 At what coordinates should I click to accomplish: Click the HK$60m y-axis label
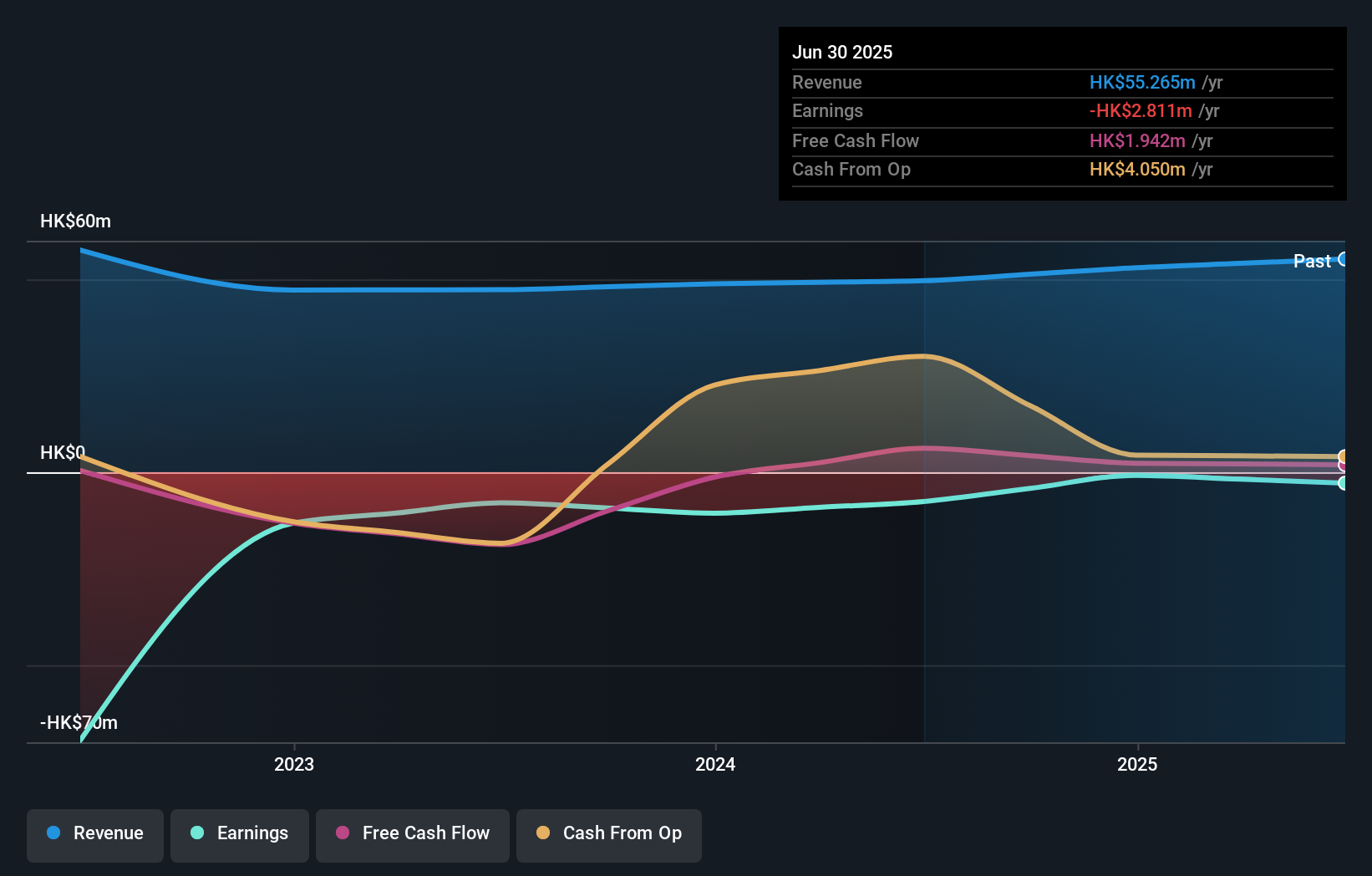pos(75,222)
